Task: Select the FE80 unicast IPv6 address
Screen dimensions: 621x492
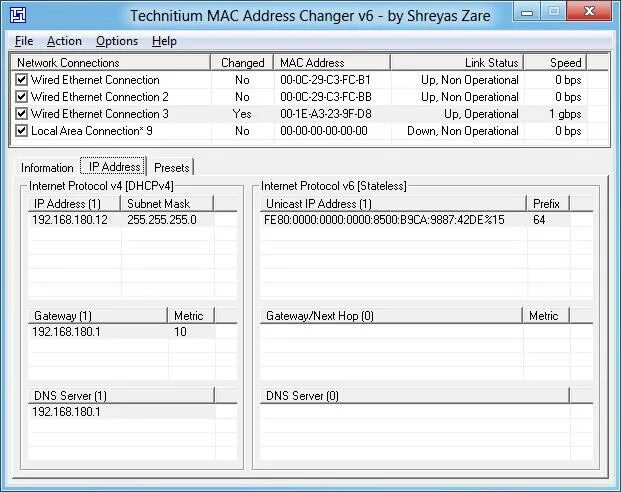Action: point(384,219)
